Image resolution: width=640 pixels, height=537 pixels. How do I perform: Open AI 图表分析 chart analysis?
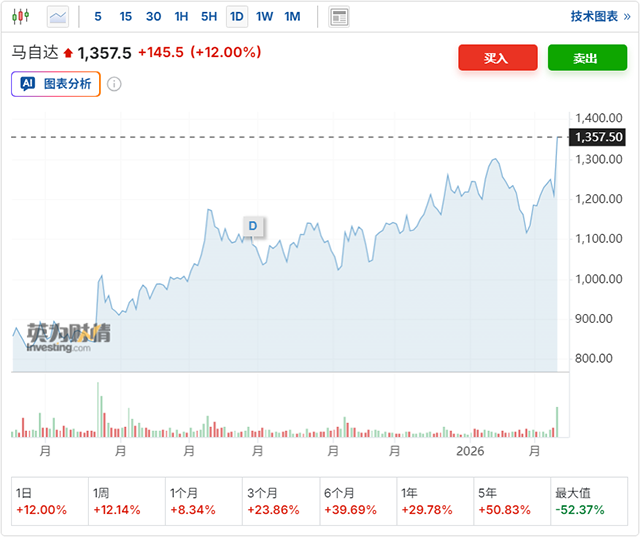coord(56,84)
